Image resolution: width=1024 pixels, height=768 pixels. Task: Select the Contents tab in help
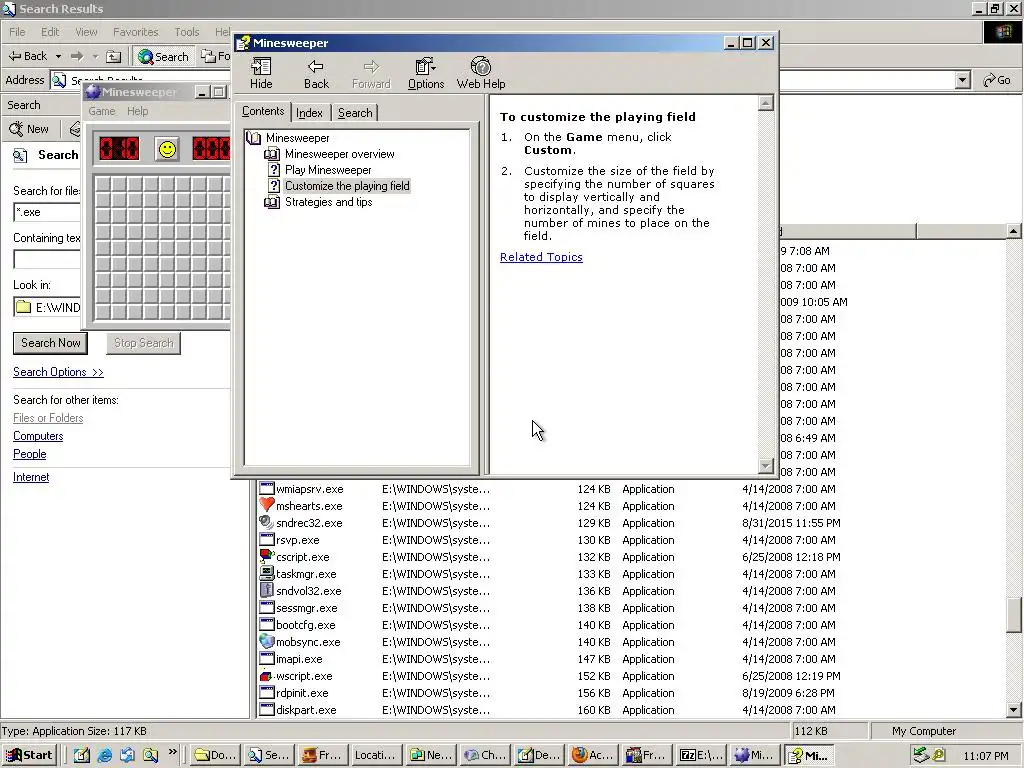pyautogui.click(x=263, y=111)
